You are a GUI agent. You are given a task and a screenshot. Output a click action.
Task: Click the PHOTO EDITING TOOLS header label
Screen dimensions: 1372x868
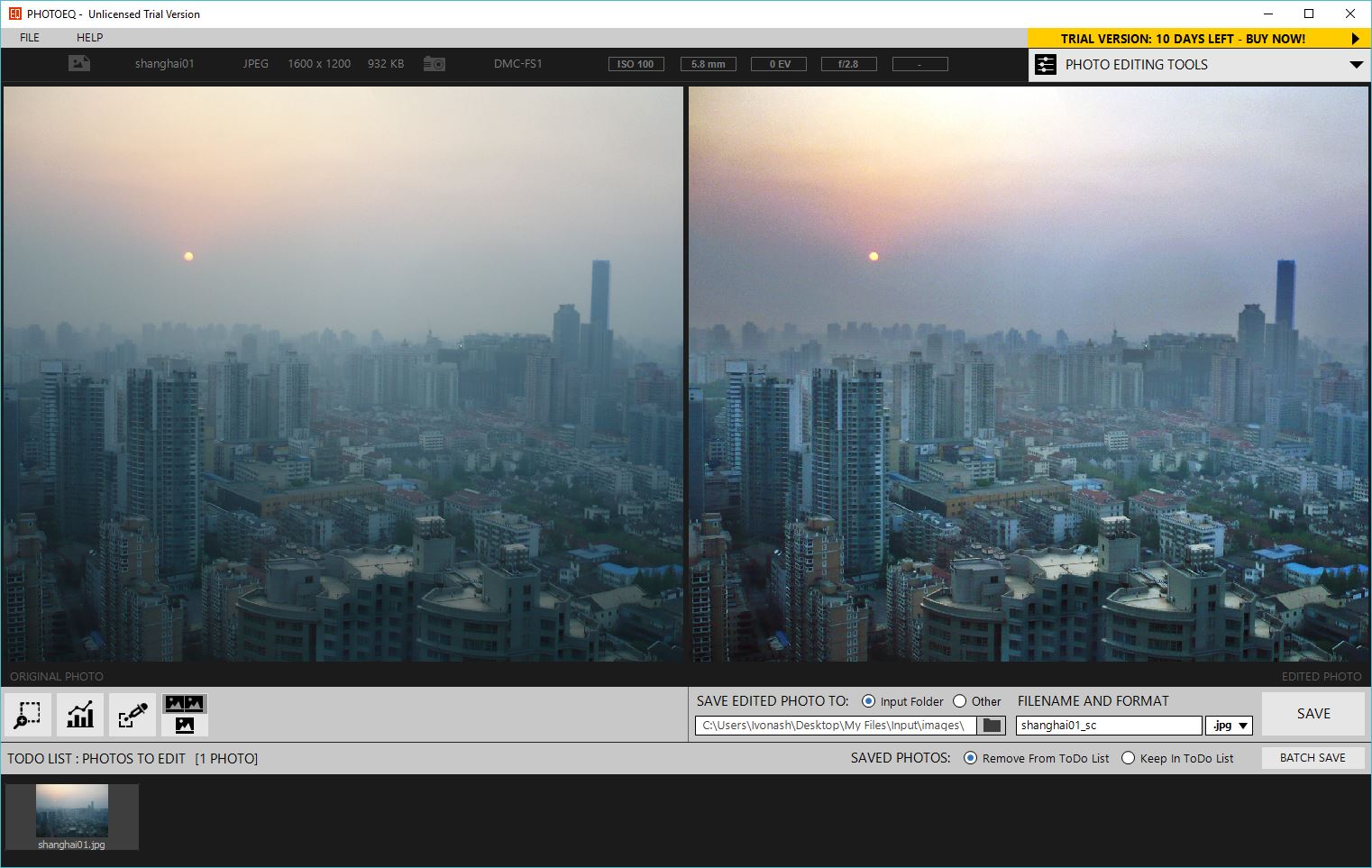point(1137,65)
